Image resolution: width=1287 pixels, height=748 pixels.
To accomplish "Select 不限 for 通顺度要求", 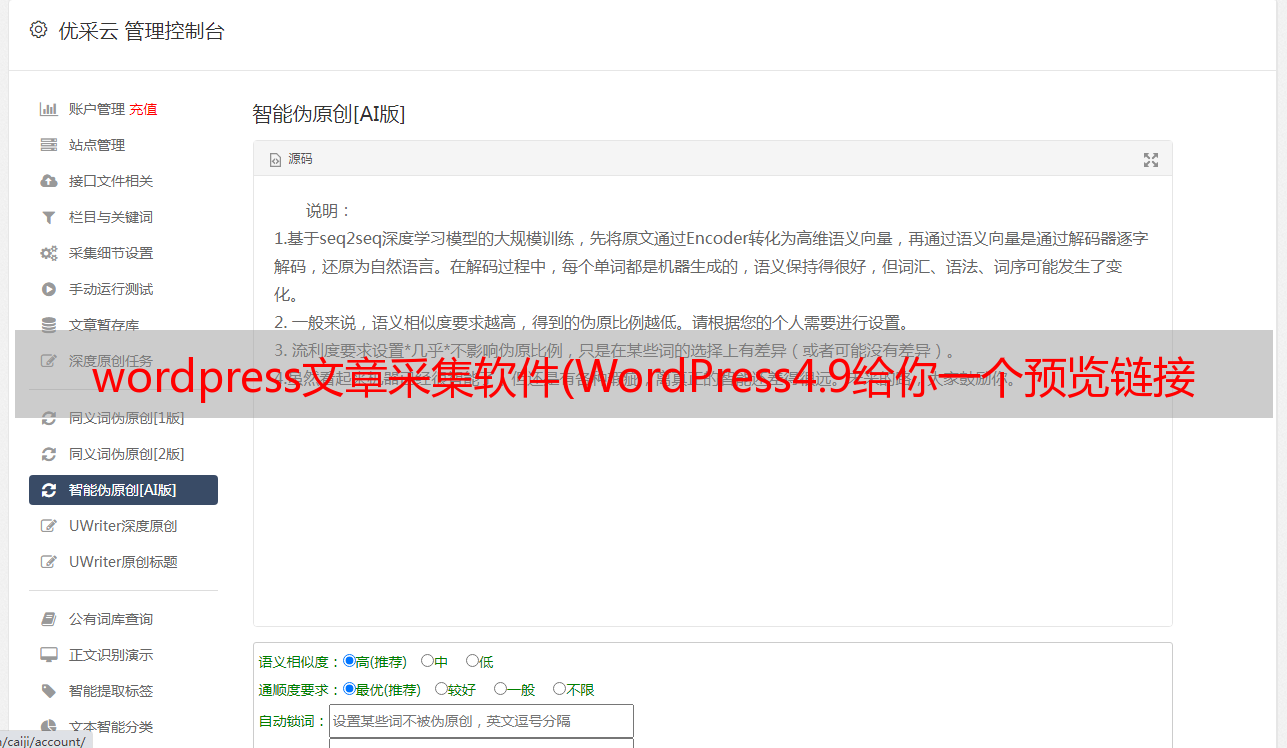I will tap(559, 689).
